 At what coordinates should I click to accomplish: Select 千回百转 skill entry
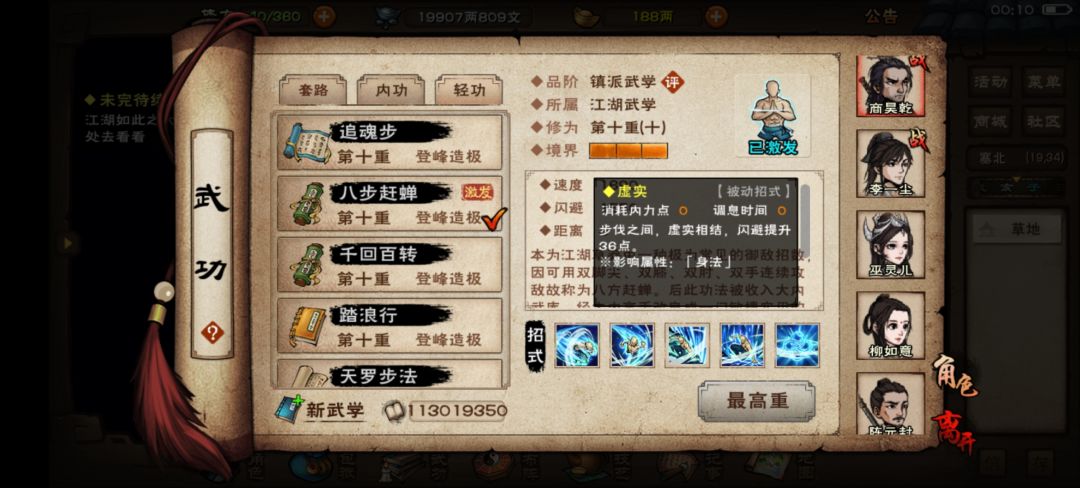click(x=389, y=265)
